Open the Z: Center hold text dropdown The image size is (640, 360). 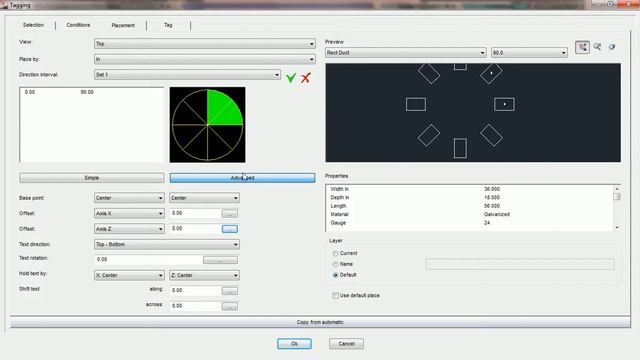[x=204, y=276]
